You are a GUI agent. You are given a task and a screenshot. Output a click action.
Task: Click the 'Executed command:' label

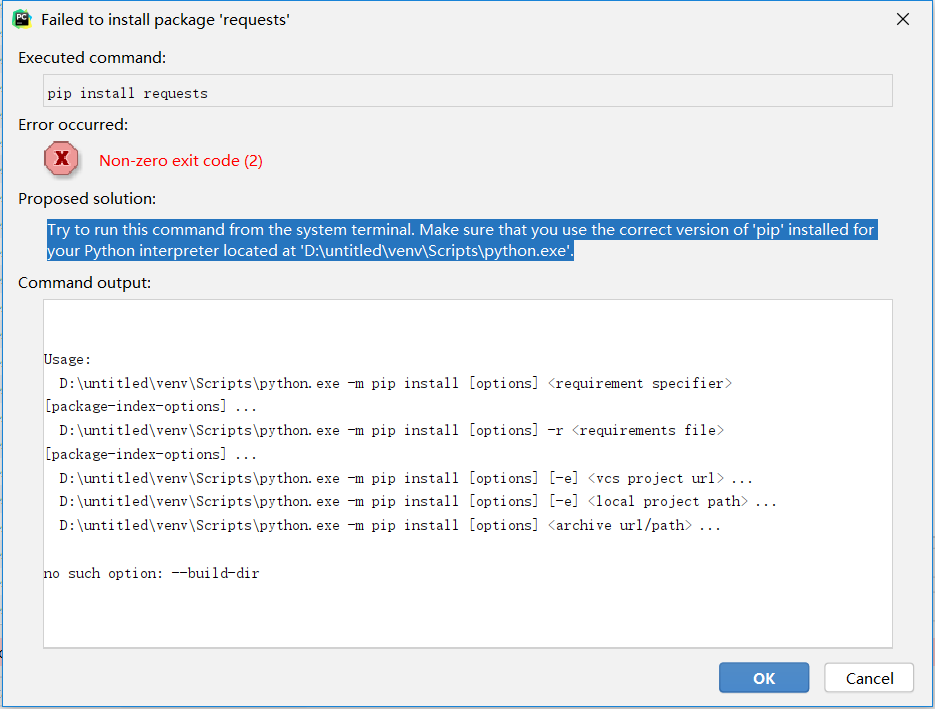click(x=92, y=58)
